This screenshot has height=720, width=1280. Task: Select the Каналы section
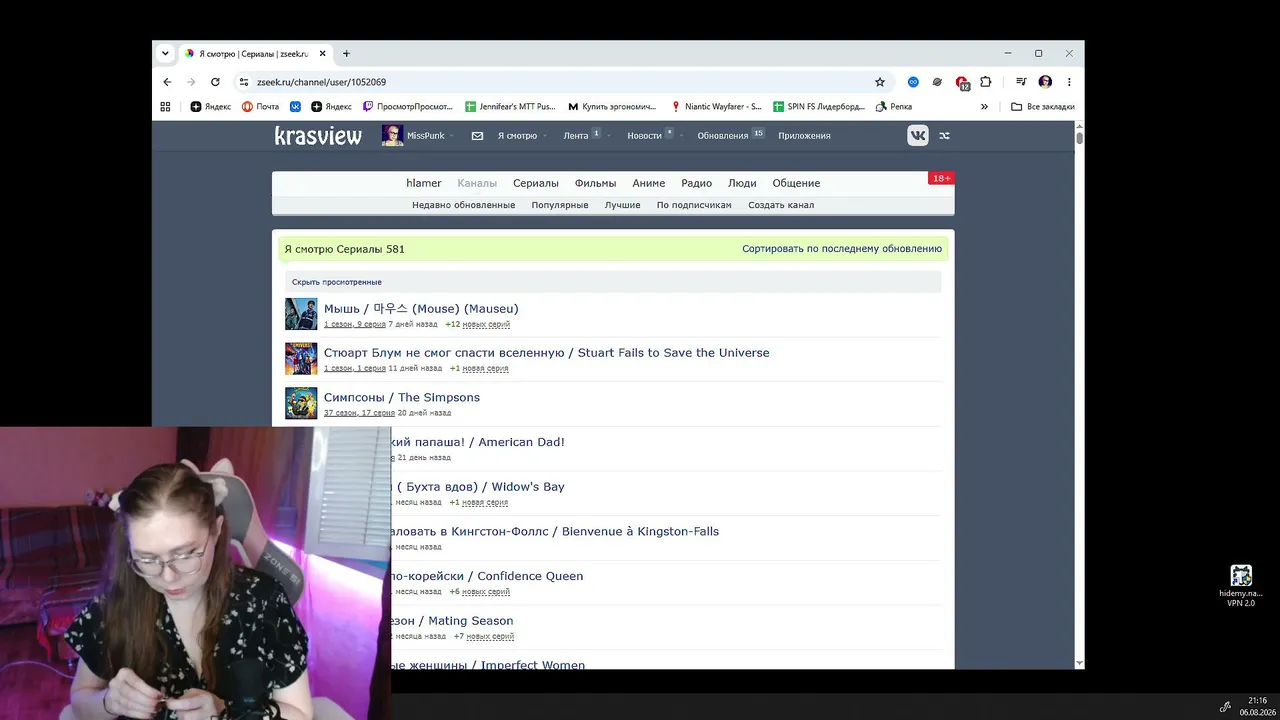pyautogui.click(x=477, y=183)
